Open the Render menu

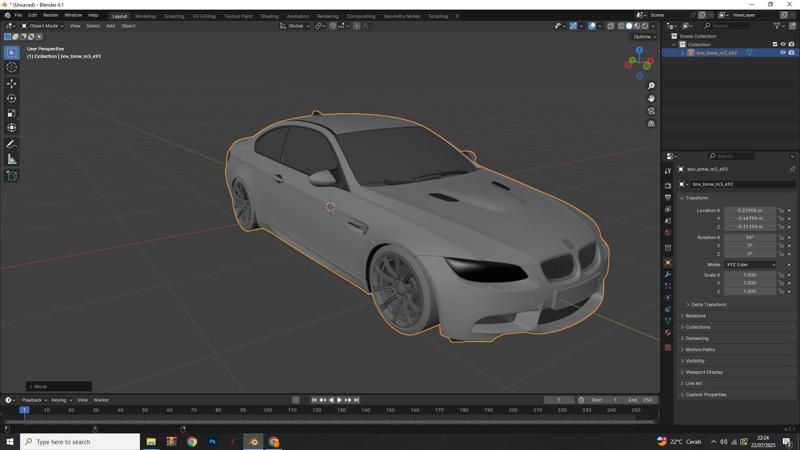click(50, 15)
